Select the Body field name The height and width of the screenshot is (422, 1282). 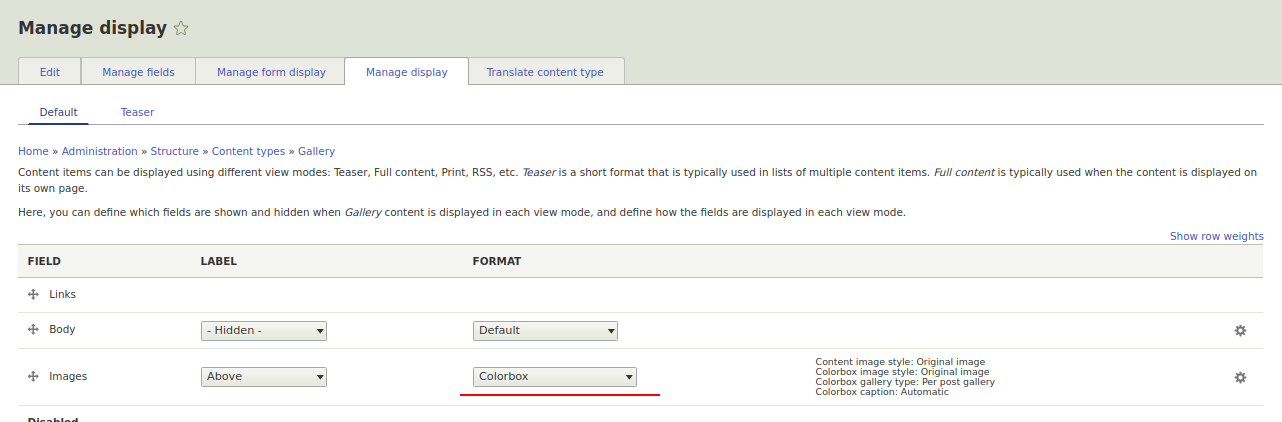tap(62, 329)
